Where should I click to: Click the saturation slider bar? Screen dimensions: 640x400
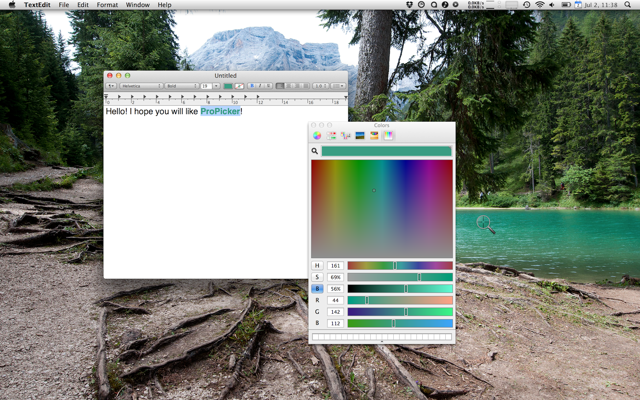point(400,277)
